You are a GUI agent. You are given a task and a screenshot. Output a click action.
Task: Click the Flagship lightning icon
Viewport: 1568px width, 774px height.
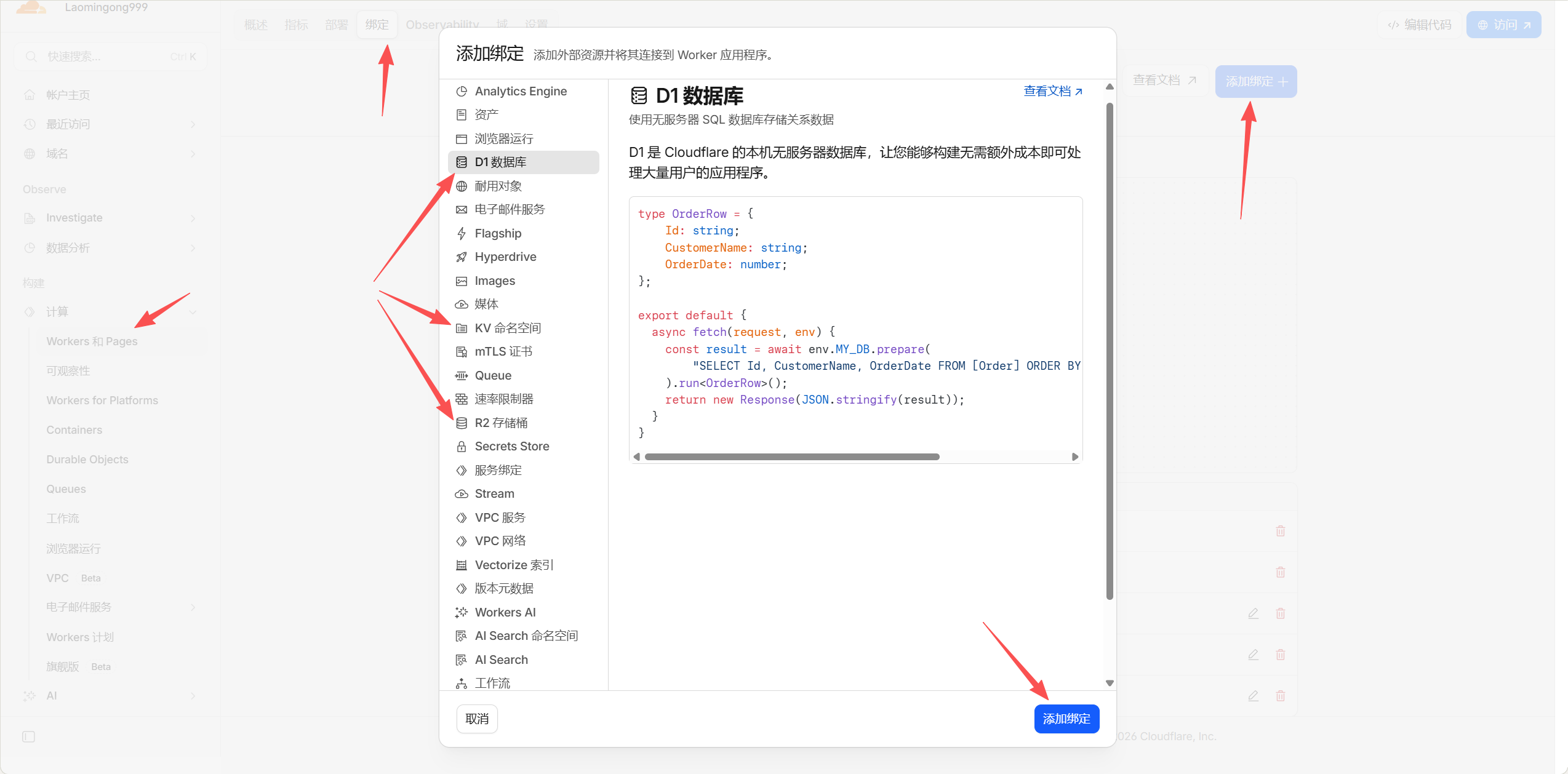[462, 234]
